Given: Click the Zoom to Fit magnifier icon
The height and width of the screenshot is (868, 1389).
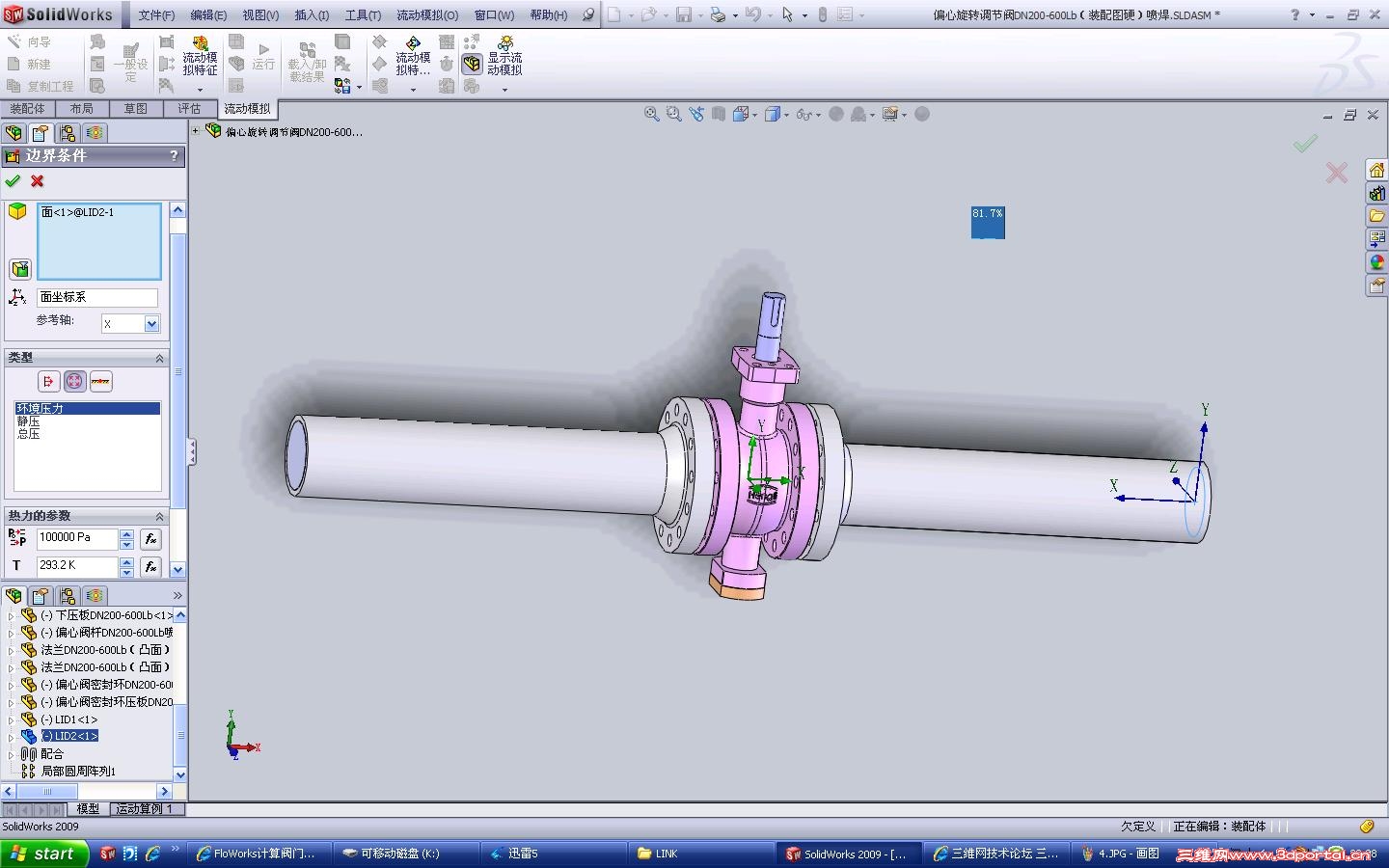Looking at the screenshot, I should pos(652,114).
